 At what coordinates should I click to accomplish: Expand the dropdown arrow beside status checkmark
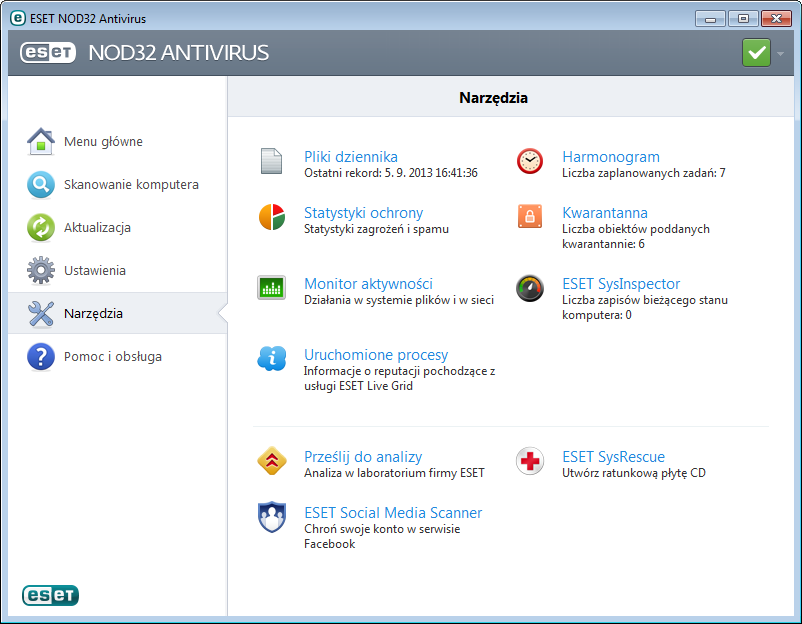click(x=781, y=53)
